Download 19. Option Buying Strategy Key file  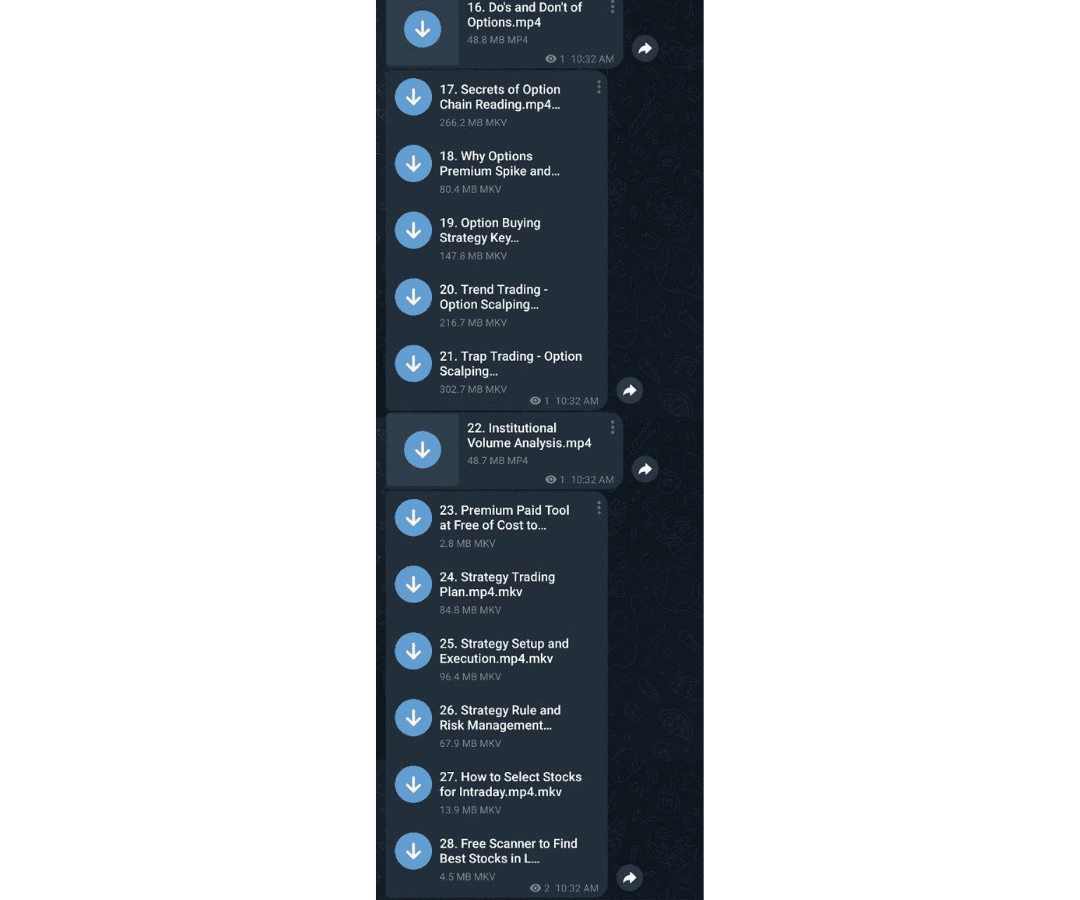(x=413, y=231)
